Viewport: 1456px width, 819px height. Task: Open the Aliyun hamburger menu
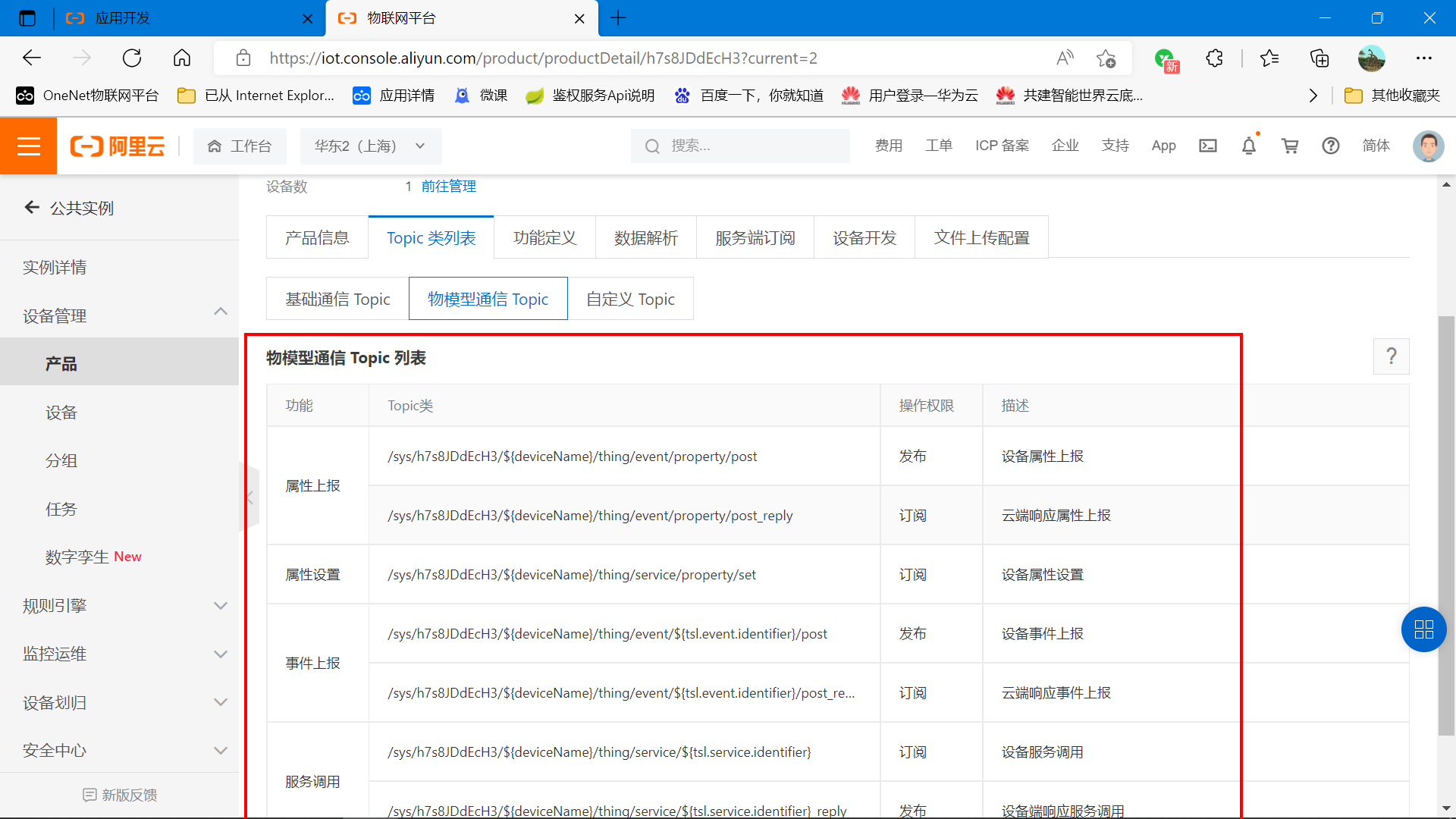click(x=28, y=146)
